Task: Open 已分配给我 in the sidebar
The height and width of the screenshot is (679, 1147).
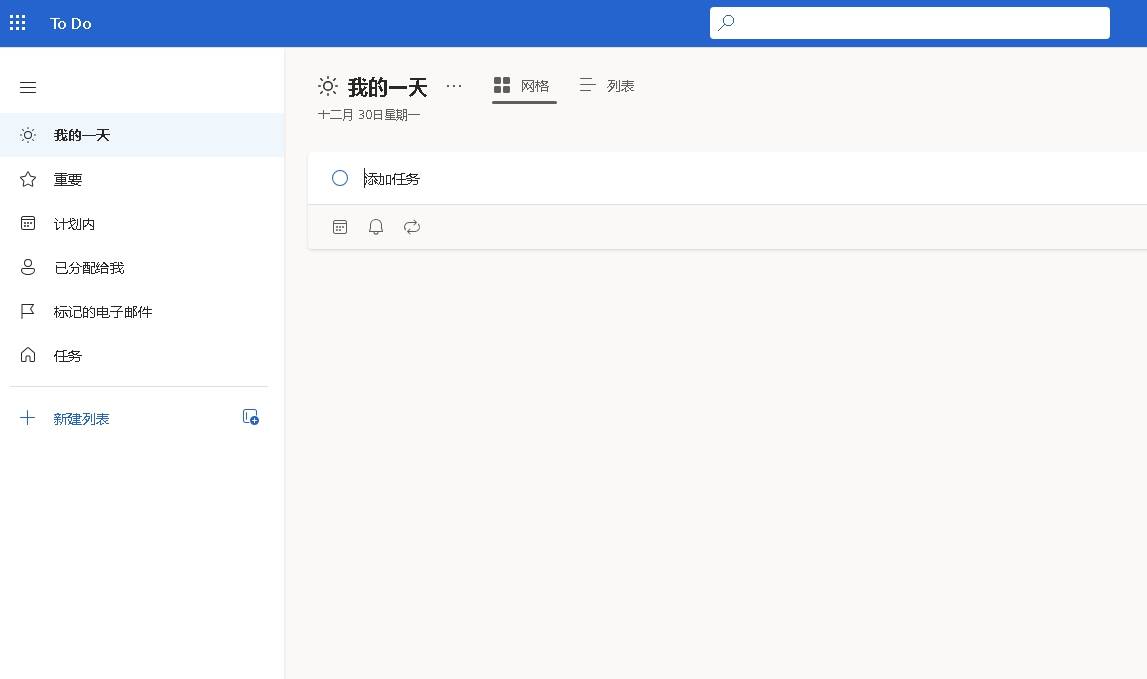Action: point(142,268)
